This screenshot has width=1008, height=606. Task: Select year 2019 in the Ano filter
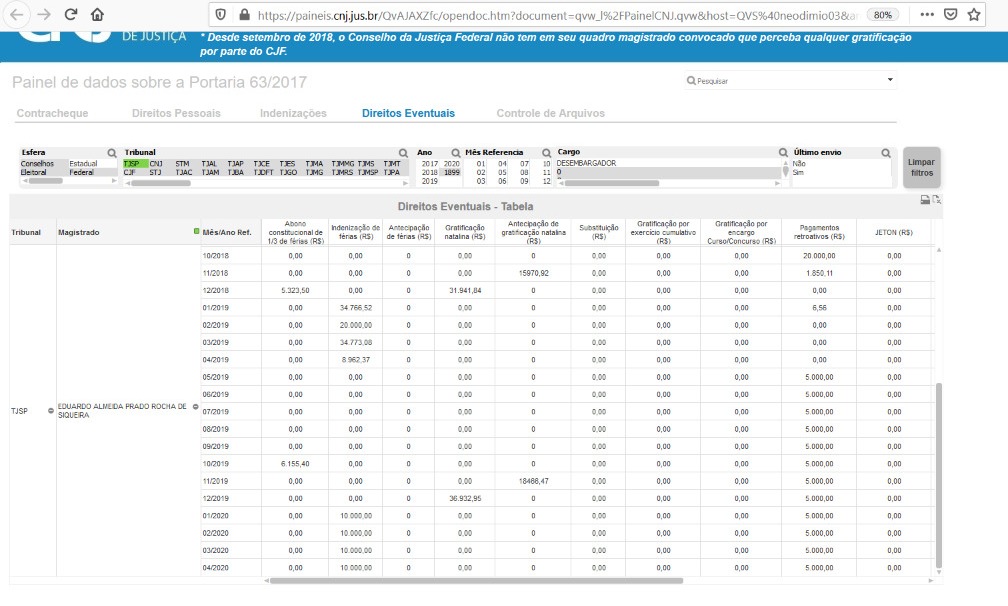429,181
